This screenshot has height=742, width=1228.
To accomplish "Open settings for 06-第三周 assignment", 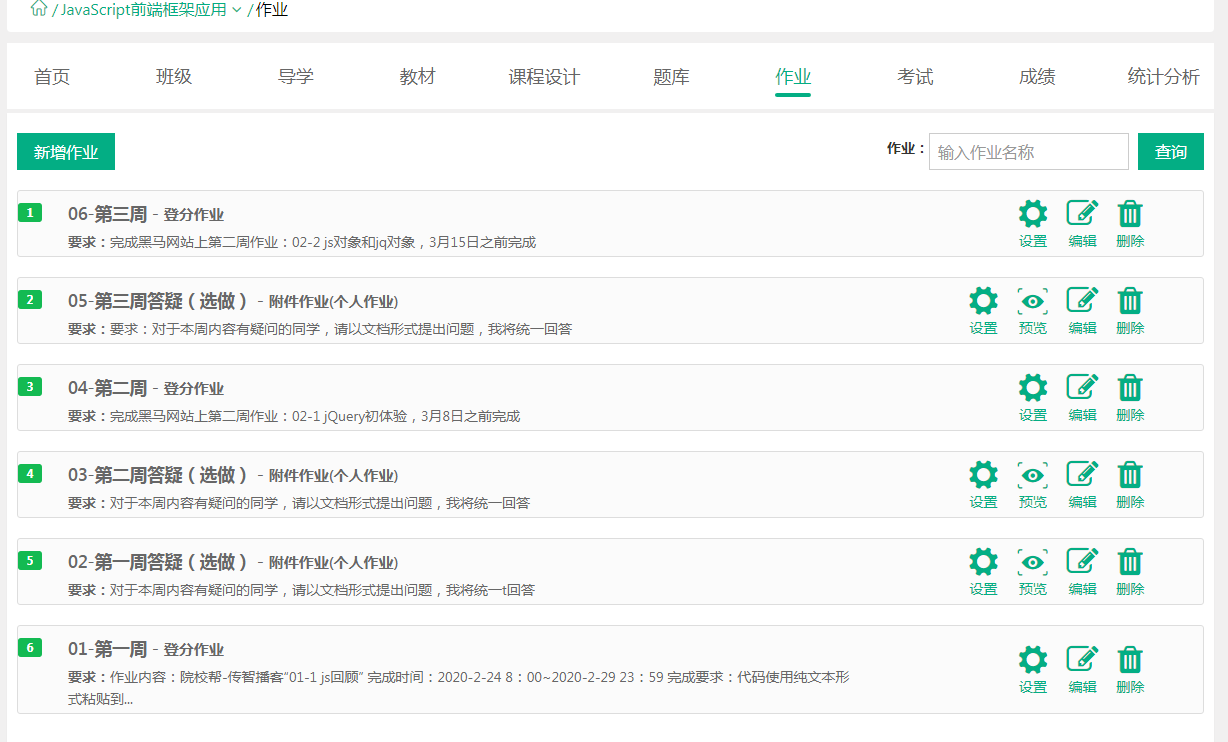I will 1032,223.
